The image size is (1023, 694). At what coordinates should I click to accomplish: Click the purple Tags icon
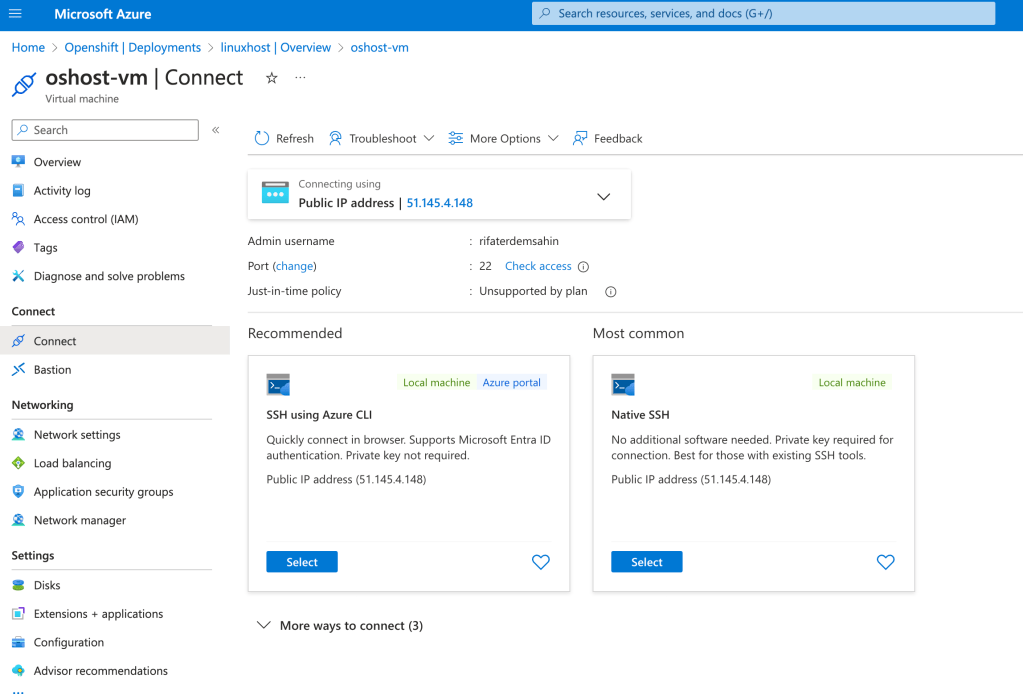pyautogui.click(x=18, y=248)
